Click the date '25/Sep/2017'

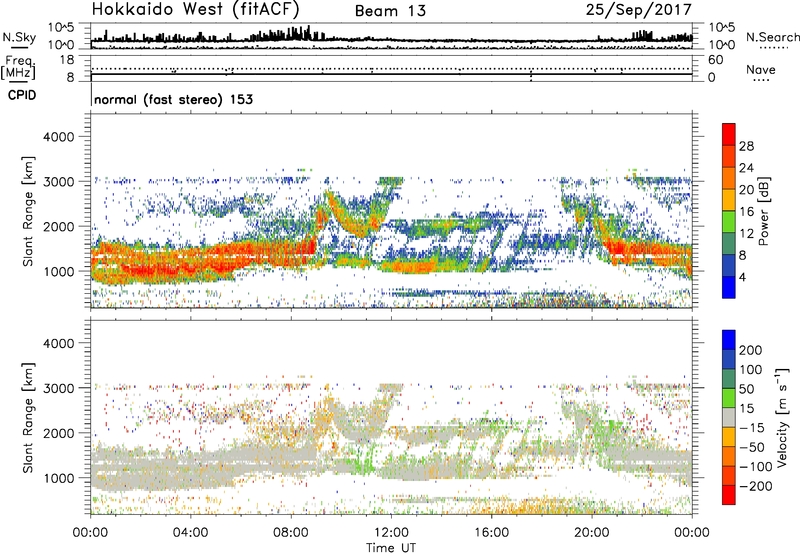[x=639, y=10]
